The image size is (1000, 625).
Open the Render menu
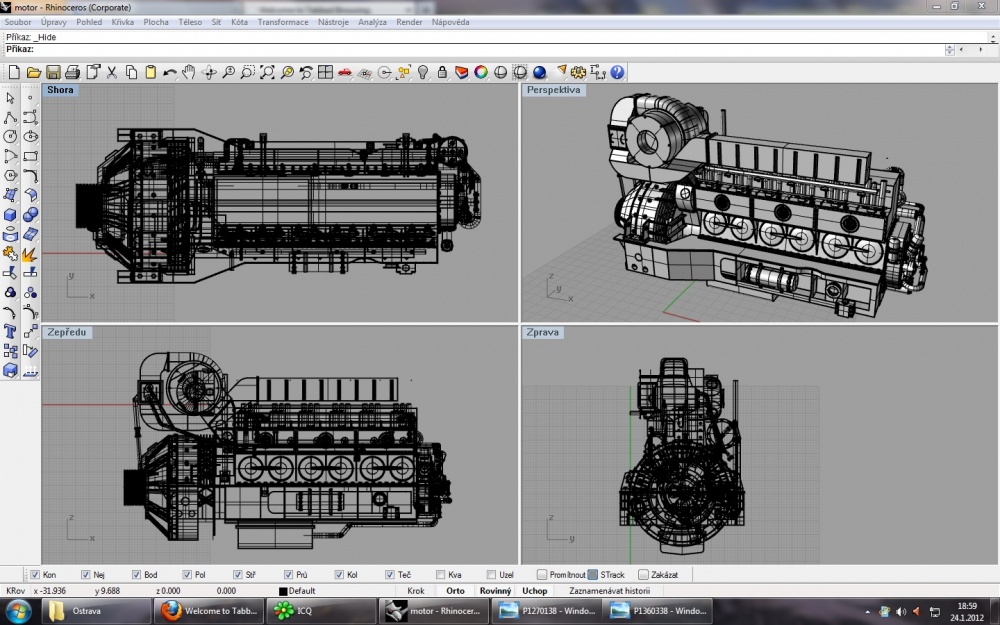tap(409, 22)
